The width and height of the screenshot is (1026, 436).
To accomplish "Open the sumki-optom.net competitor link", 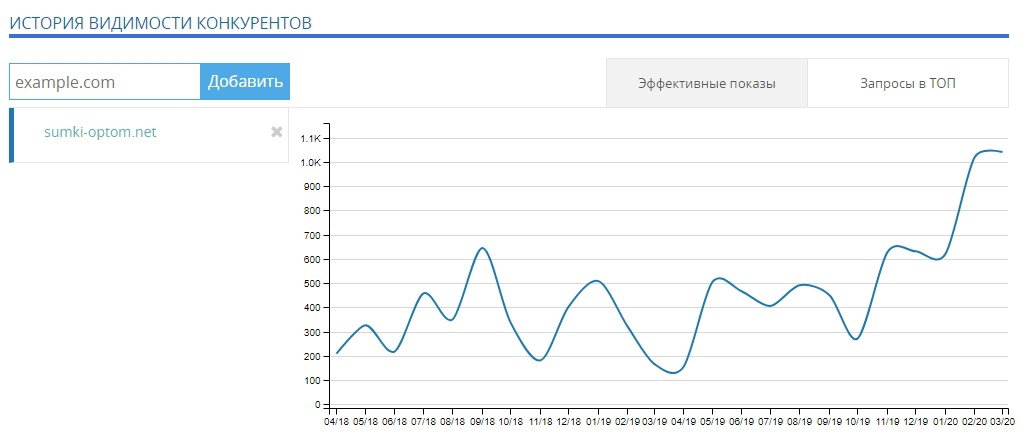I will coord(100,132).
